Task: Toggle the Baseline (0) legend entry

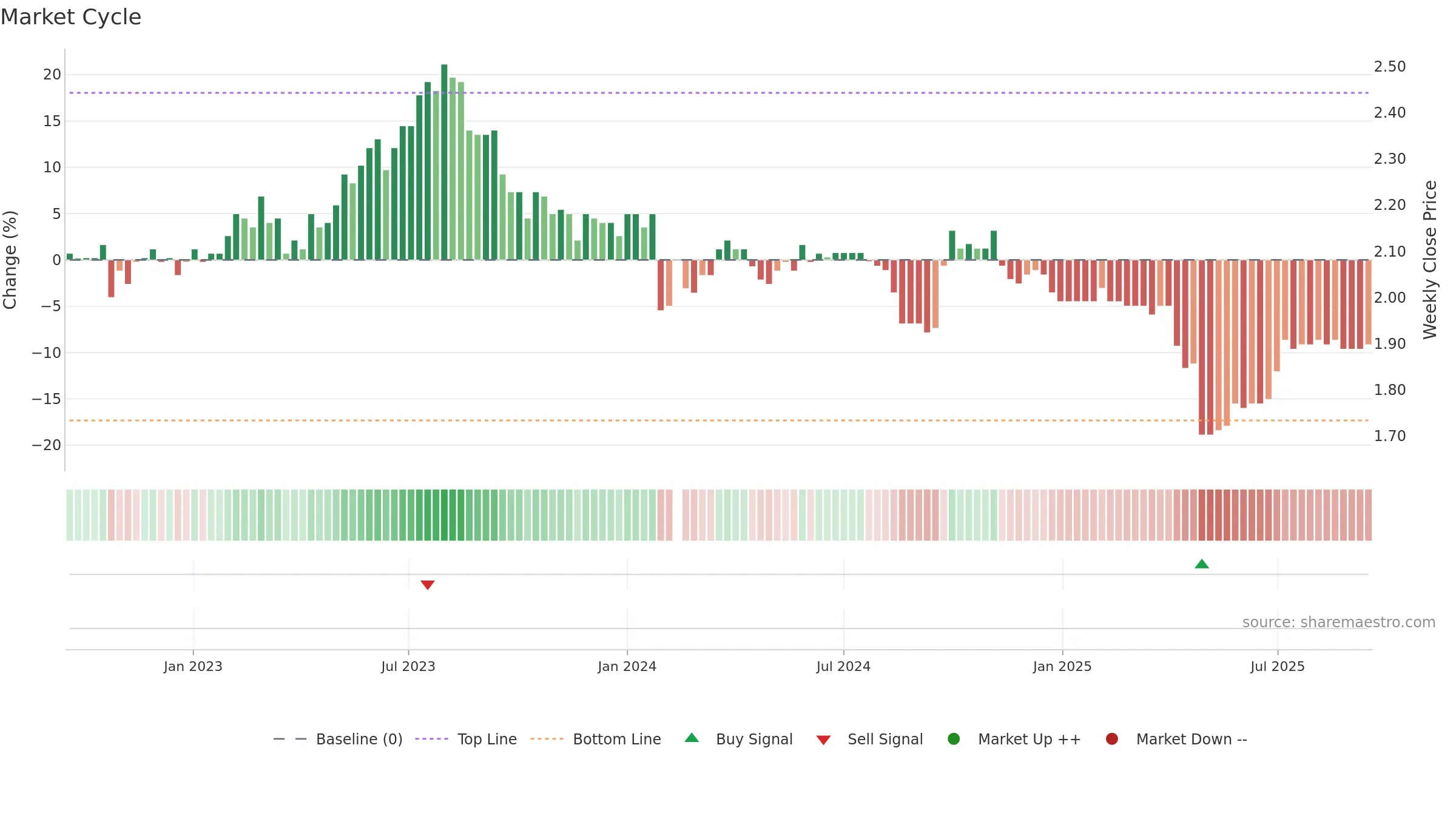Action: click(338, 739)
